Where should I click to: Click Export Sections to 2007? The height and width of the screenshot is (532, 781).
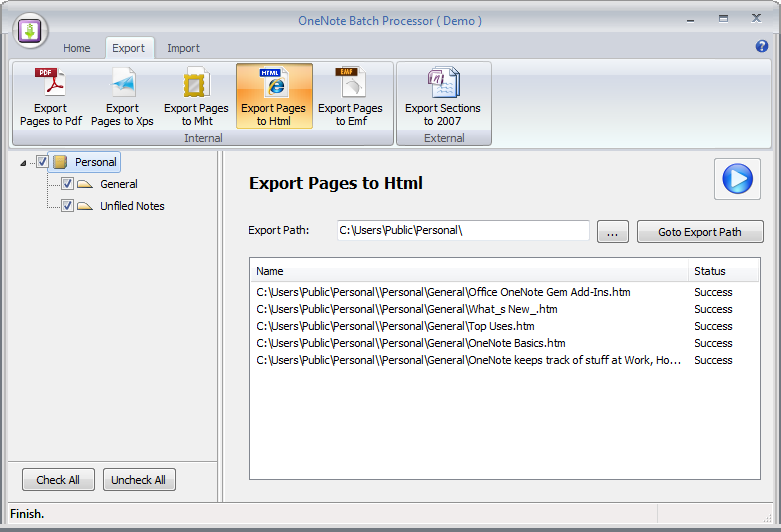tap(443, 96)
